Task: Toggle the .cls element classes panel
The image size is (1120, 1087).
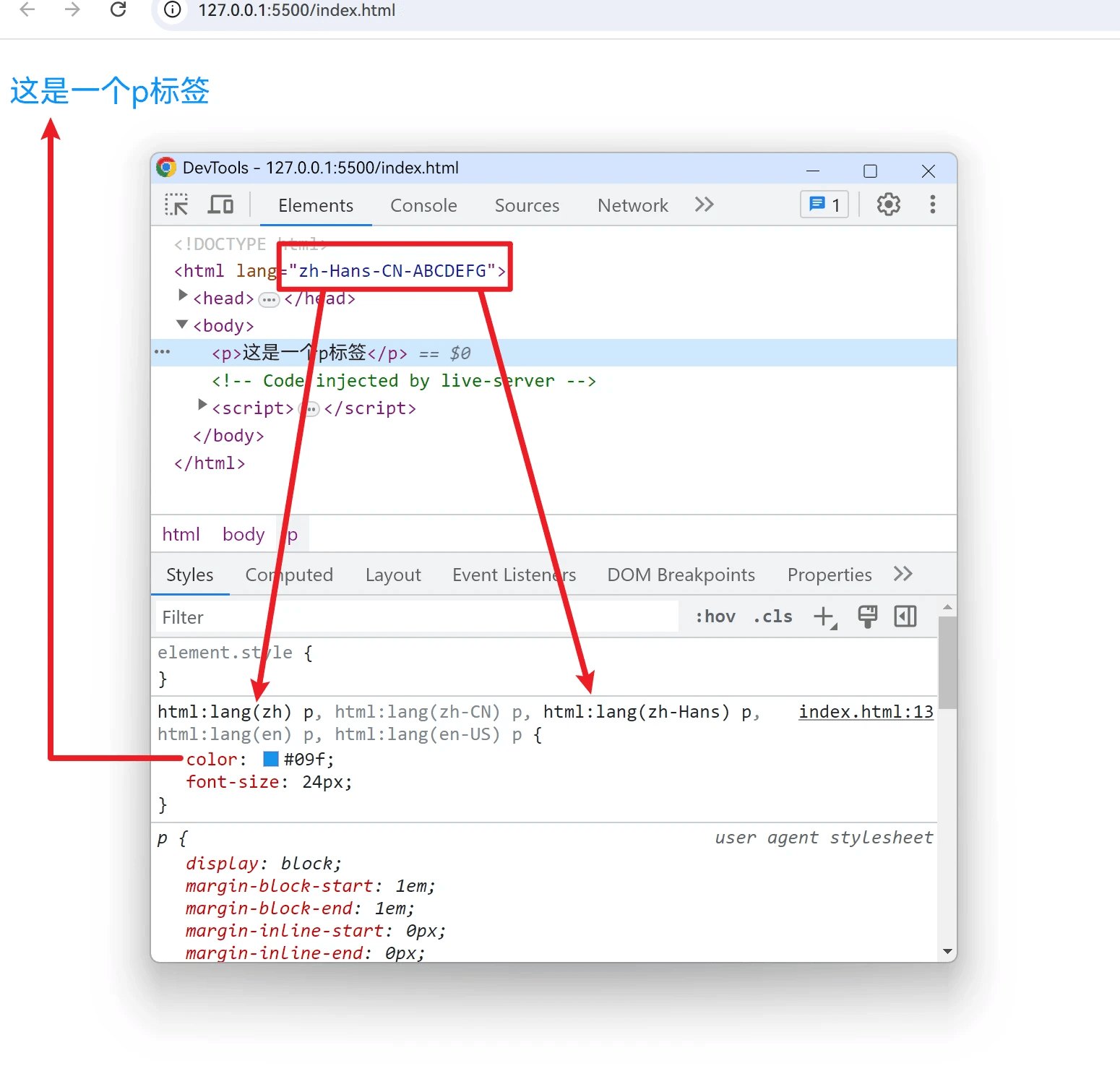Action: pyautogui.click(x=772, y=617)
